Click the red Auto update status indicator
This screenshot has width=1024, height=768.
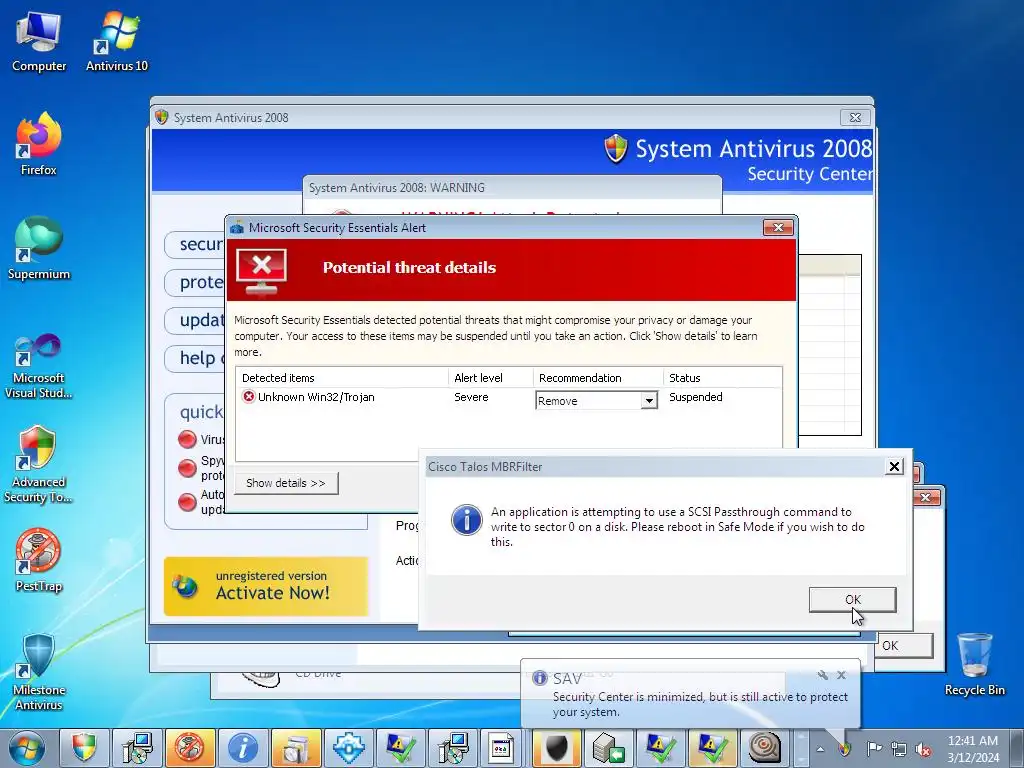pos(187,502)
